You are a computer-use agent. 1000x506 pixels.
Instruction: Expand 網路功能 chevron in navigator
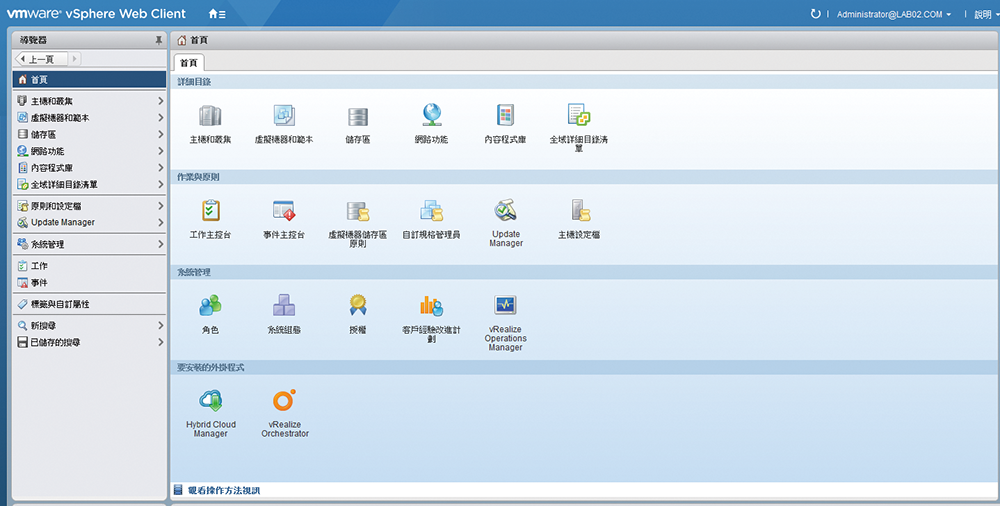coord(160,151)
